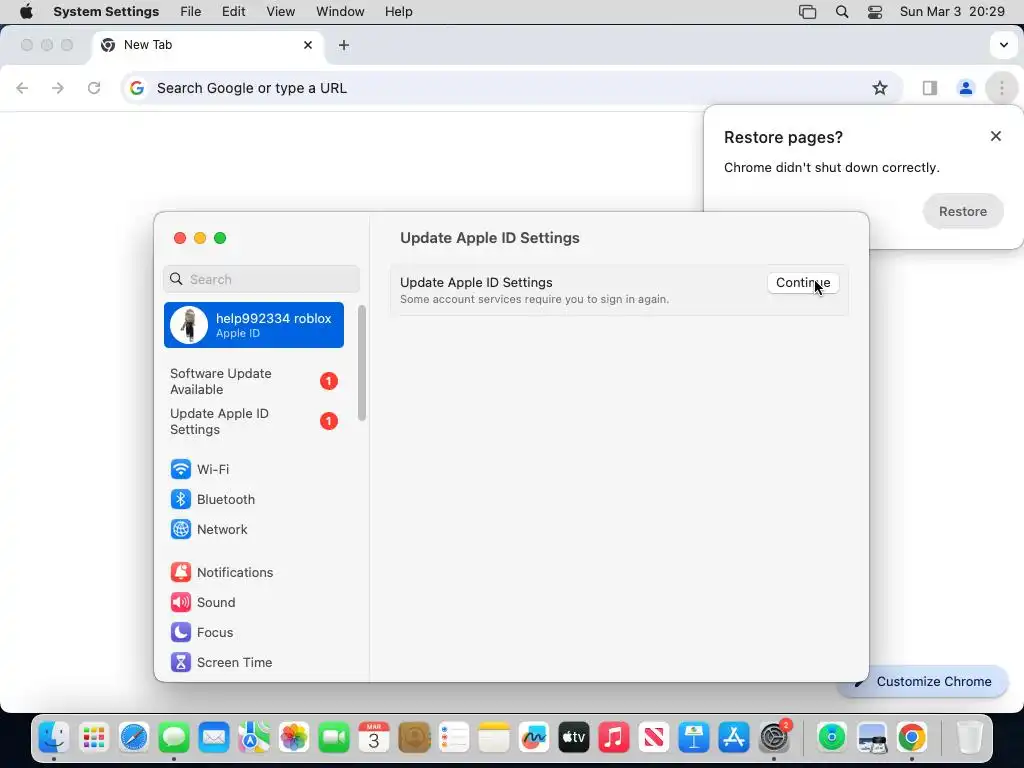Open Sound settings
Image resolution: width=1024 pixels, height=768 pixels.
coord(203,602)
